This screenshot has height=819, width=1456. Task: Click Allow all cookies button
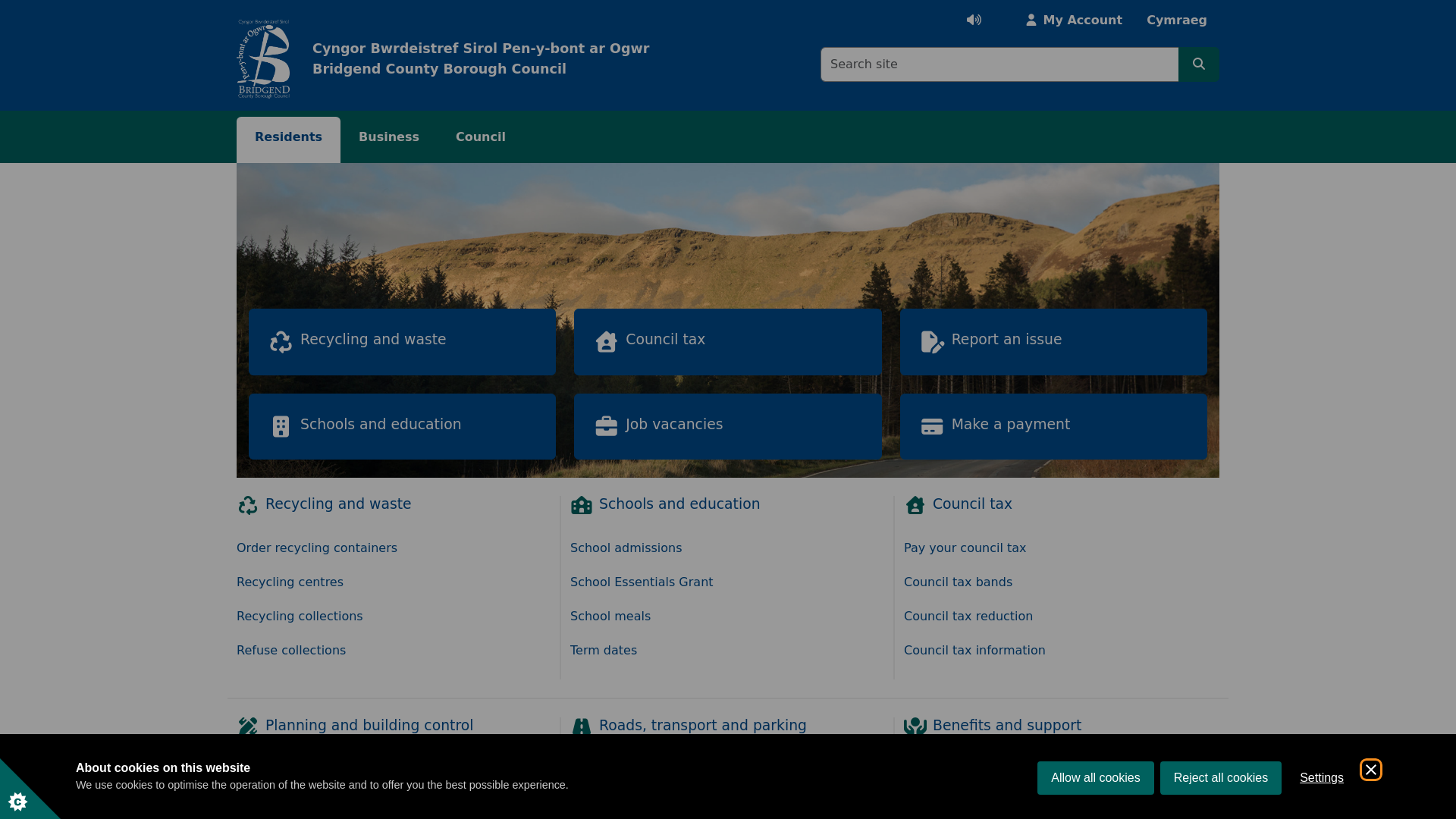coord(1095,778)
